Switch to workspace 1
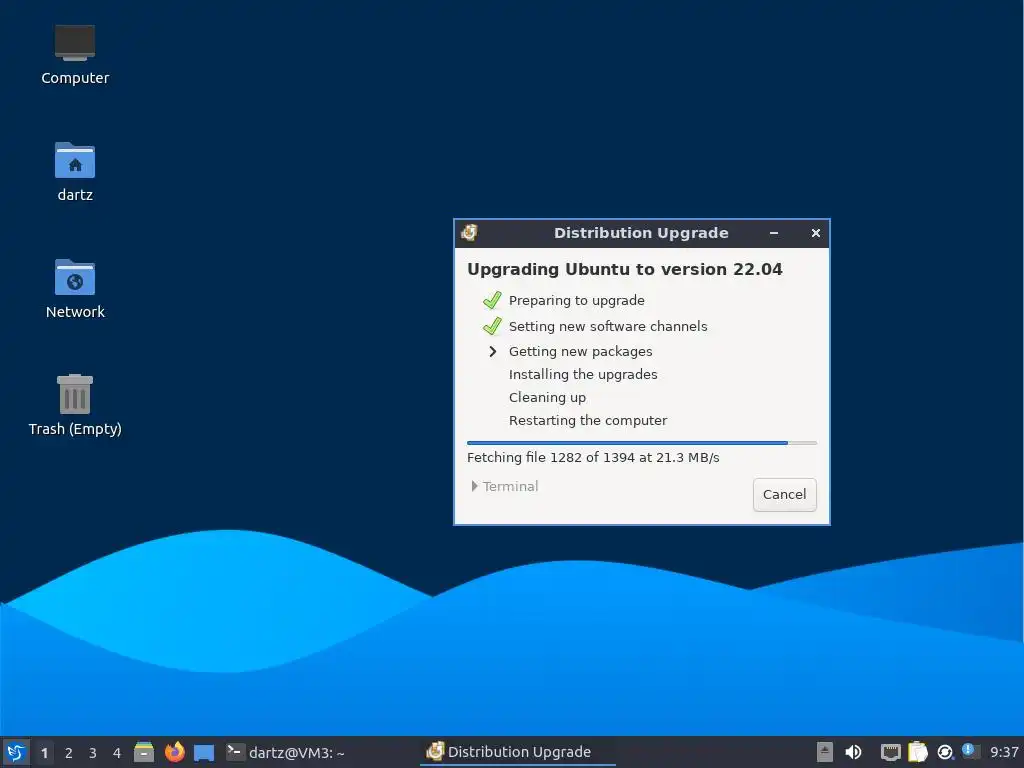The image size is (1024, 768). [x=44, y=753]
